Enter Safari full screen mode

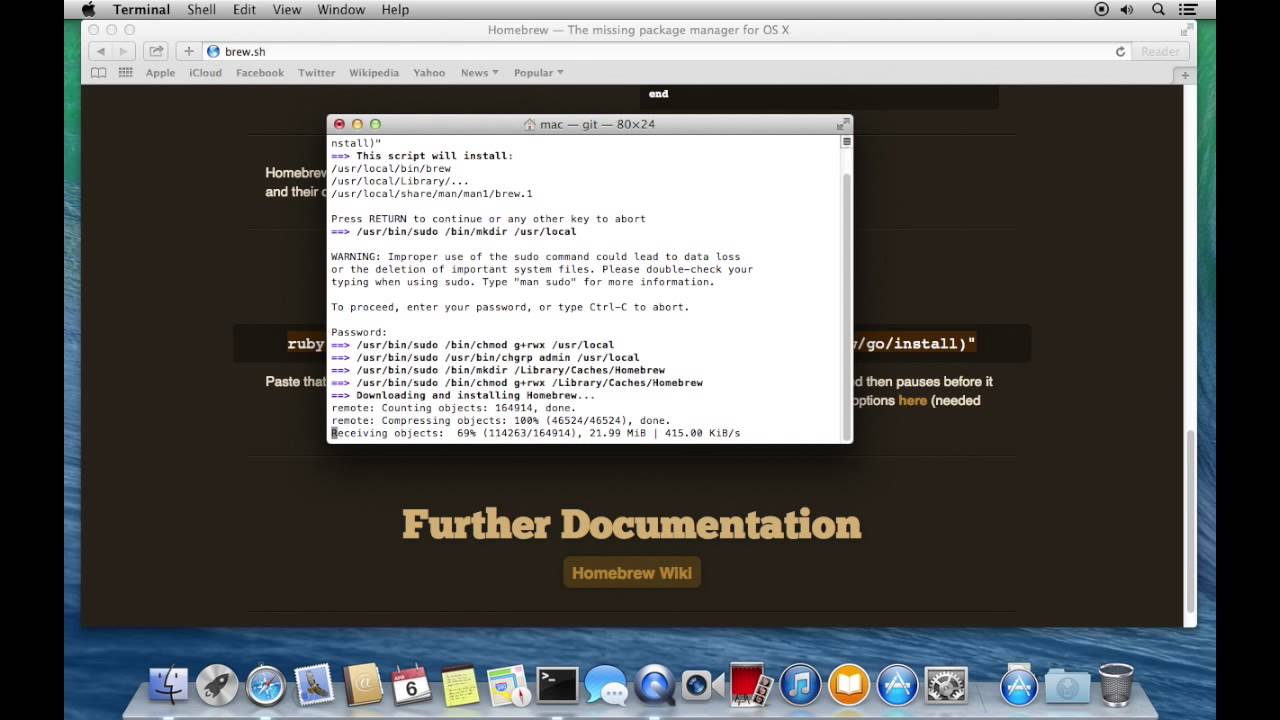[1186, 30]
